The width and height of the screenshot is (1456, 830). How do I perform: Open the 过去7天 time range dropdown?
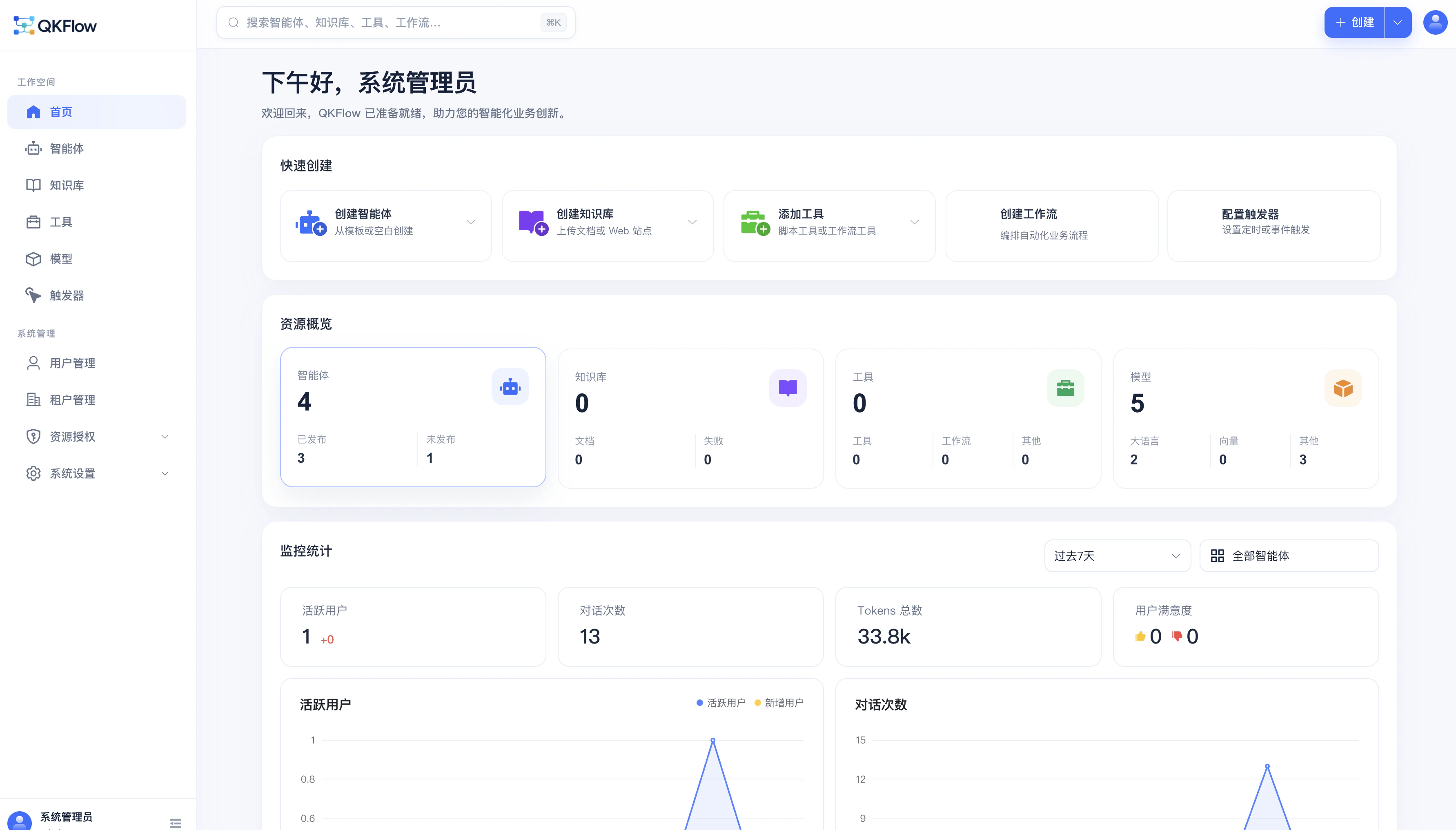click(x=1117, y=556)
